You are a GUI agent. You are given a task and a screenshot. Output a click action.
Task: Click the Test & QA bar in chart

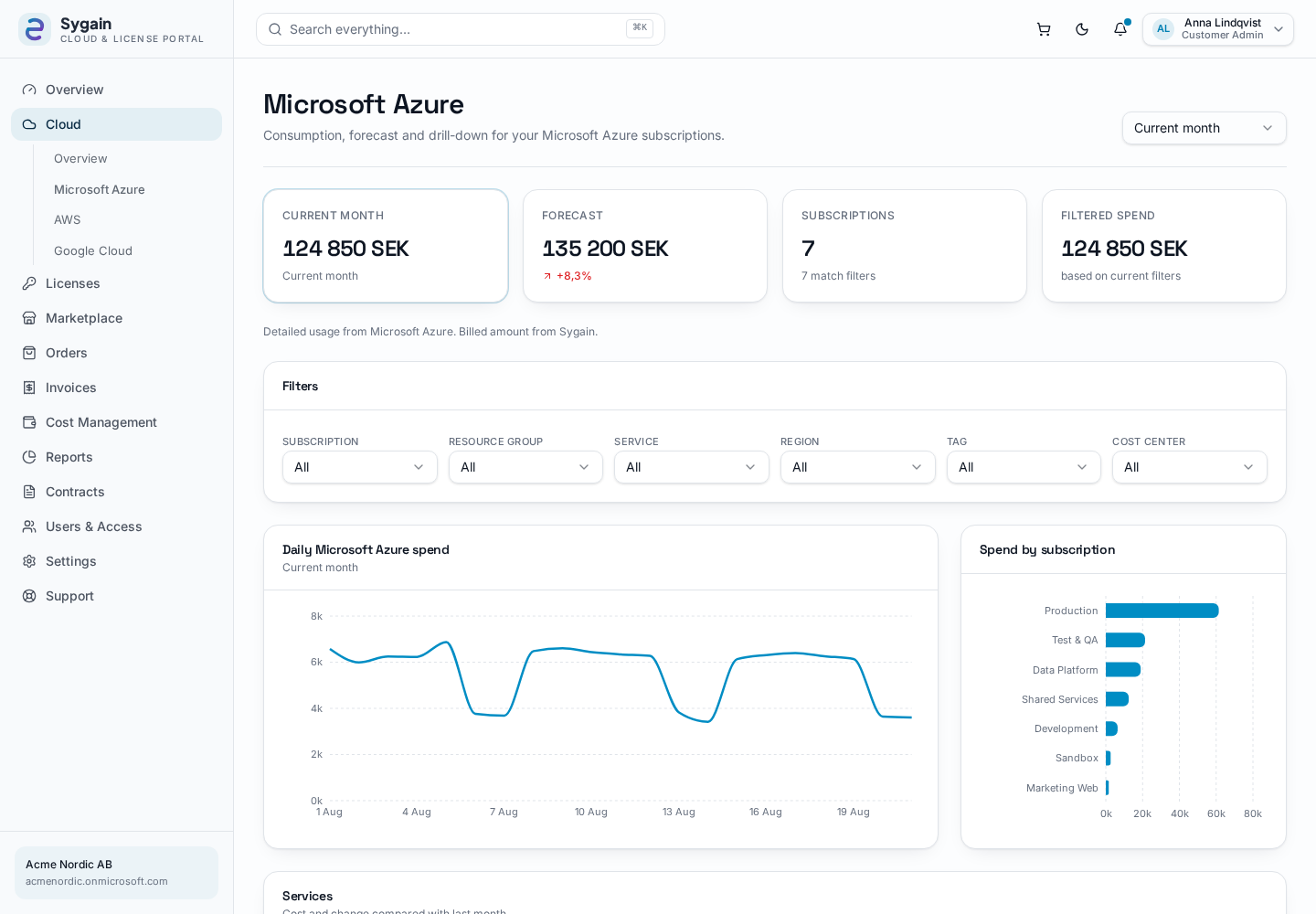[1125, 640]
